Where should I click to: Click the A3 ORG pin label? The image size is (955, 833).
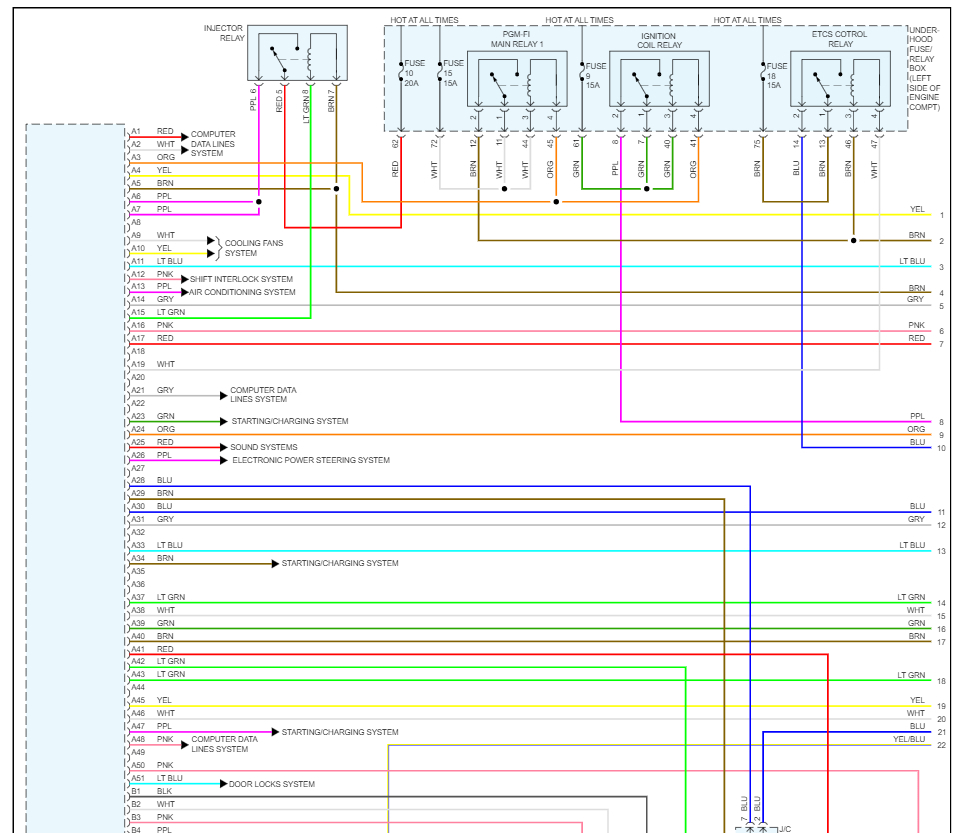[153, 157]
